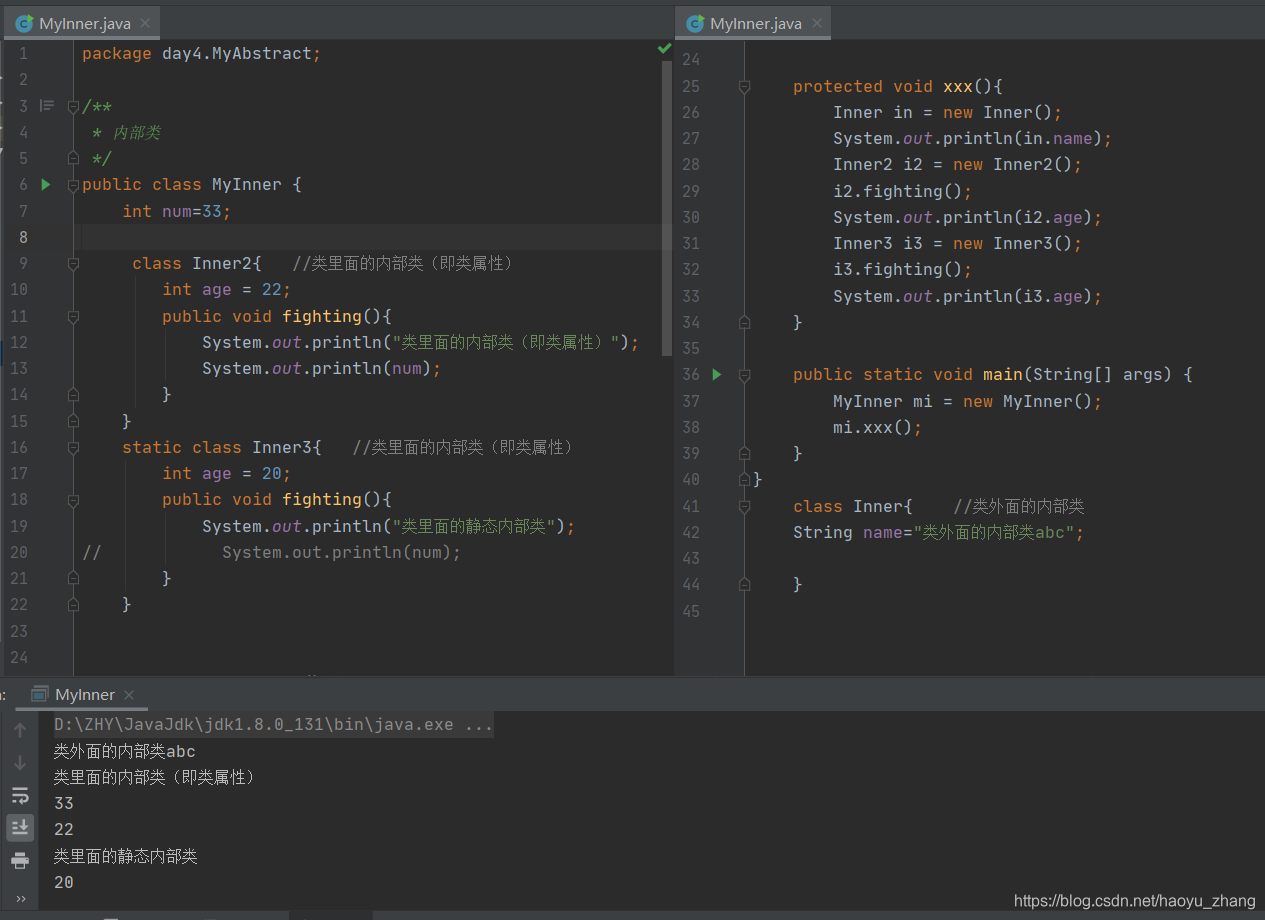Viewport: 1265px width, 920px height.
Task: Collapse the xxx method at line 25
Action: point(744,87)
